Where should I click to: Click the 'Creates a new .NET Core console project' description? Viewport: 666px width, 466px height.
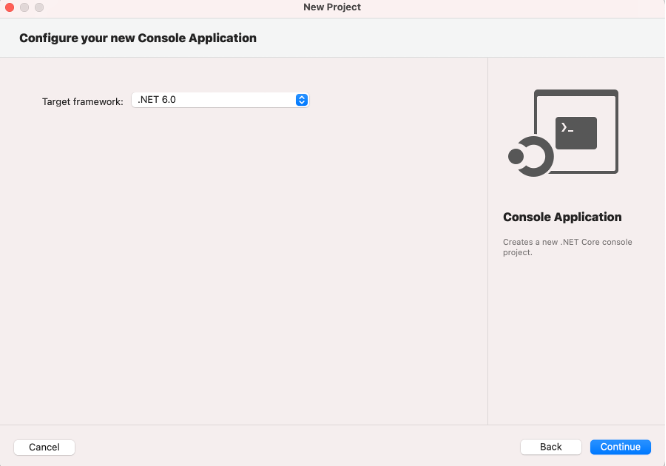(567, 247)
